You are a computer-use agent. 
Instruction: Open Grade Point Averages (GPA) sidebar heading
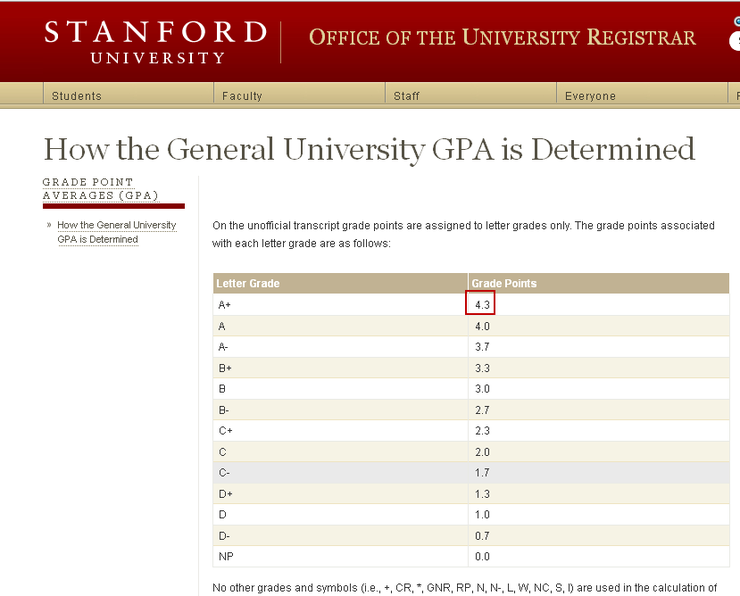[101, 189]
